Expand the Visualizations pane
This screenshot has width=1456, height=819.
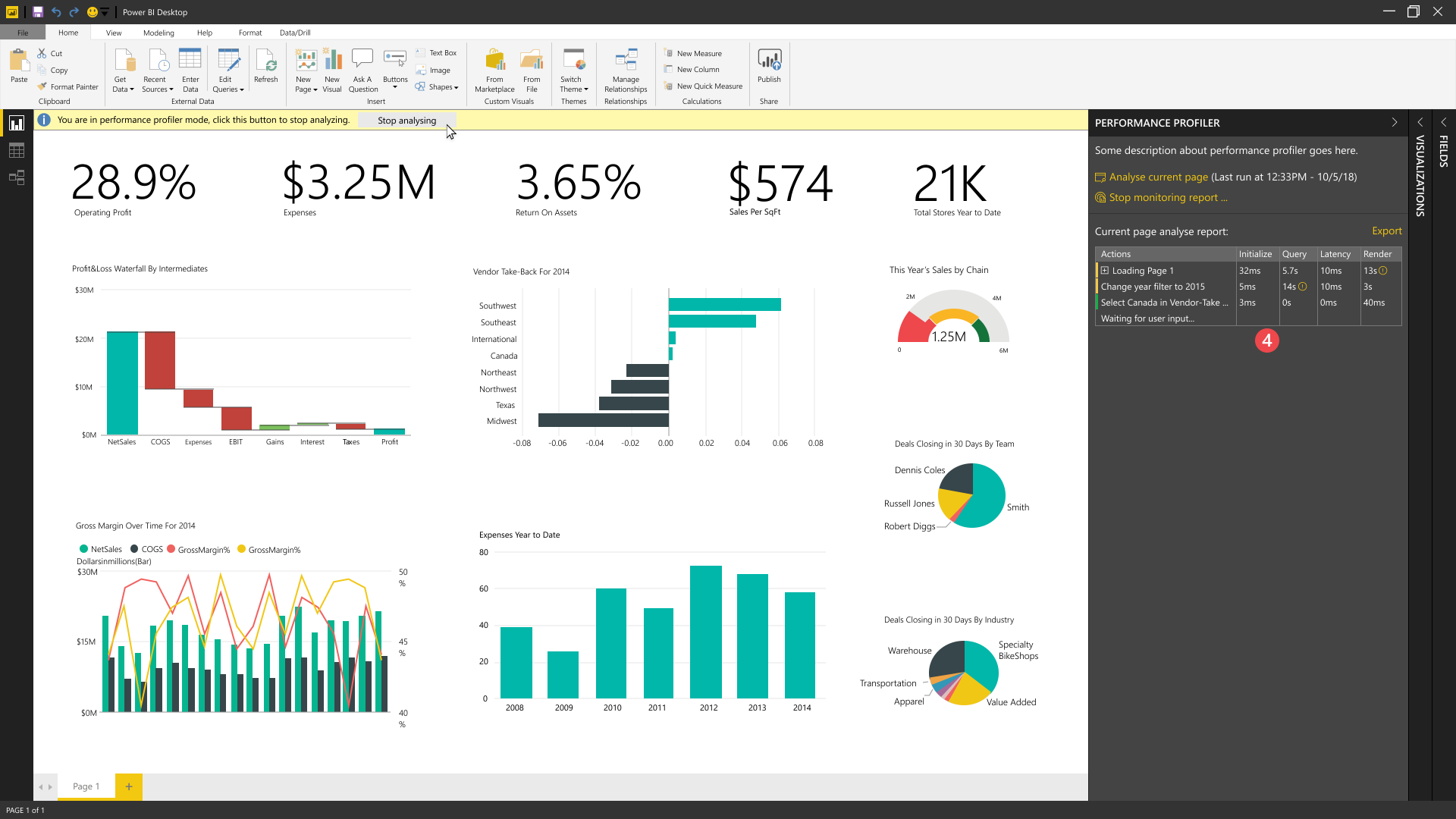pos(1420,122)
